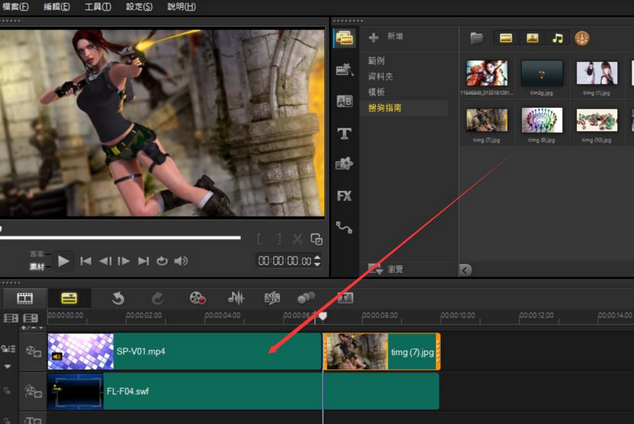Open the Media library panel icon
This screenshot has height=424, width=634.
[344, 38]
